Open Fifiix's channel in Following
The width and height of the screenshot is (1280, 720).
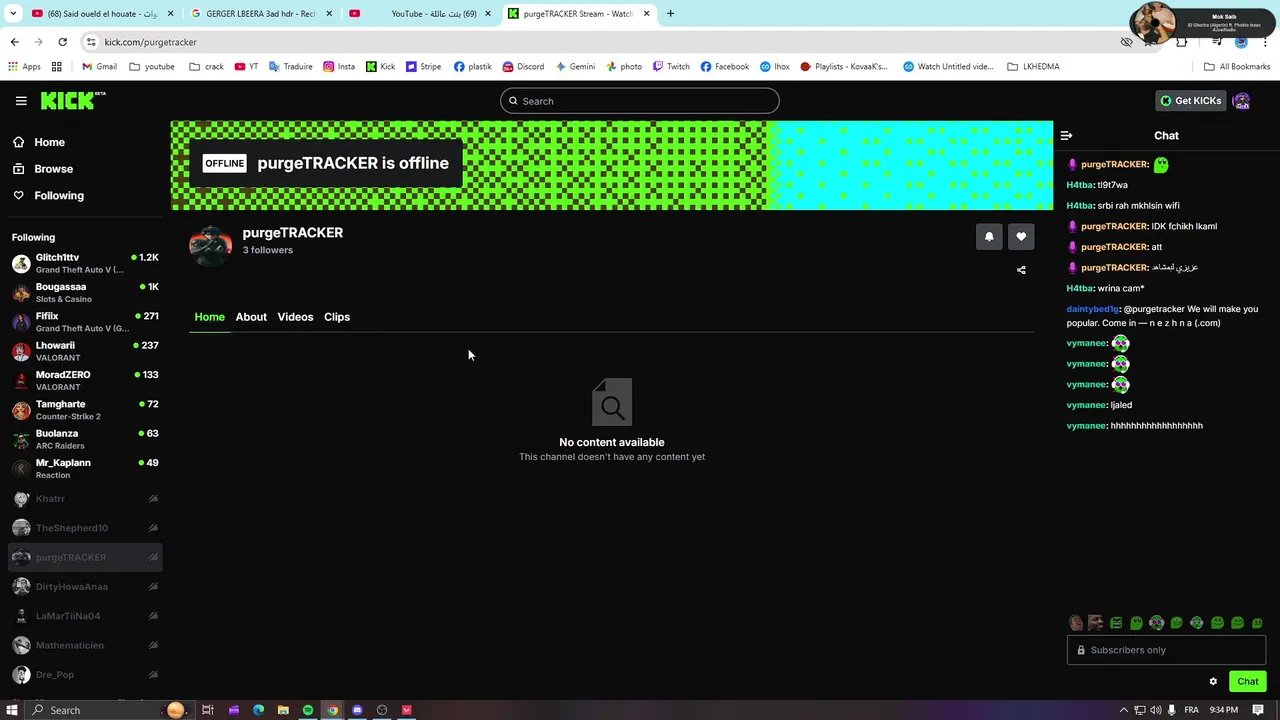pyautogui.click(x=85, y=322)
